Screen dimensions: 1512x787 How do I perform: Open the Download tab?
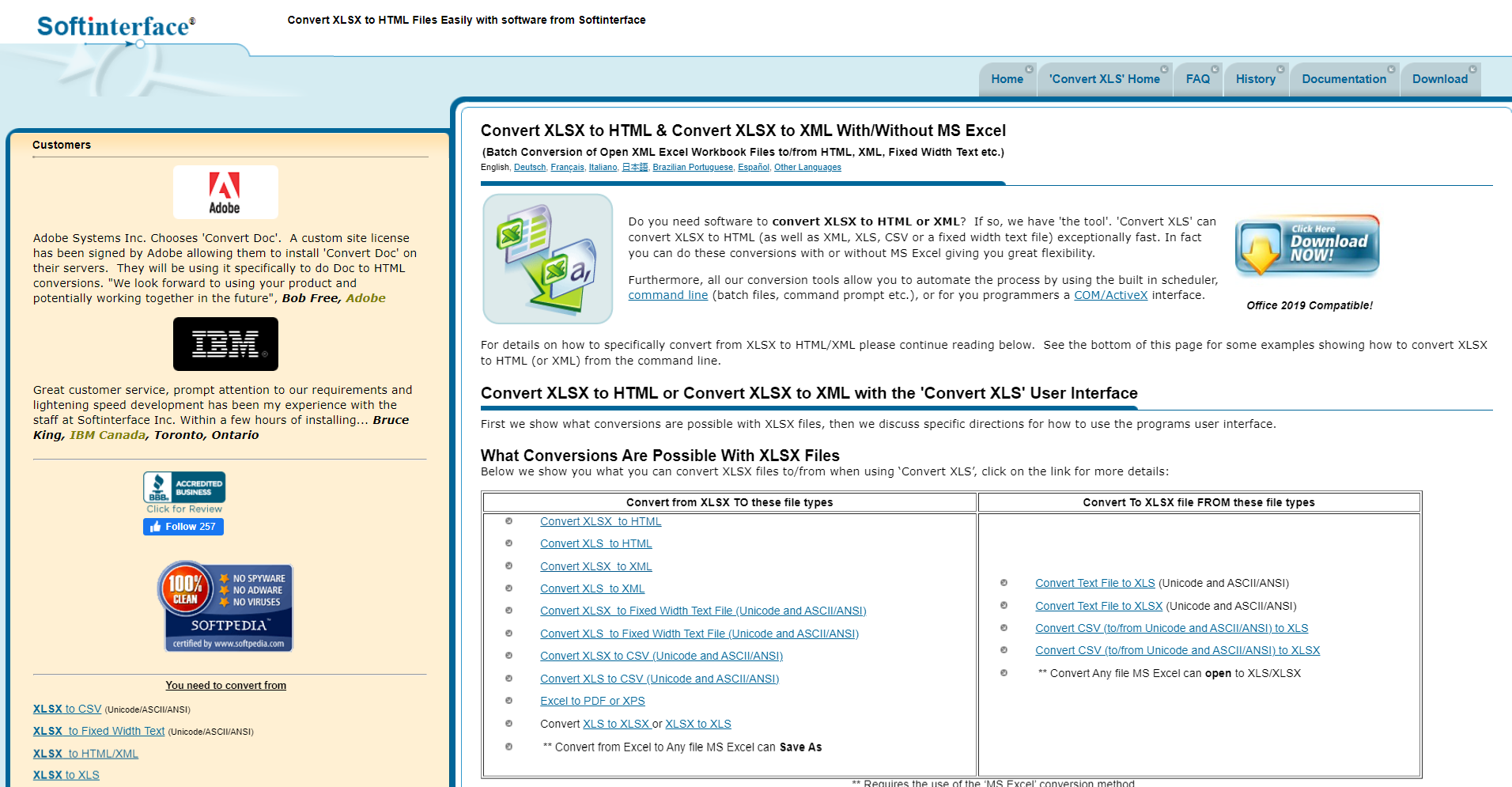pos(1439,79)
